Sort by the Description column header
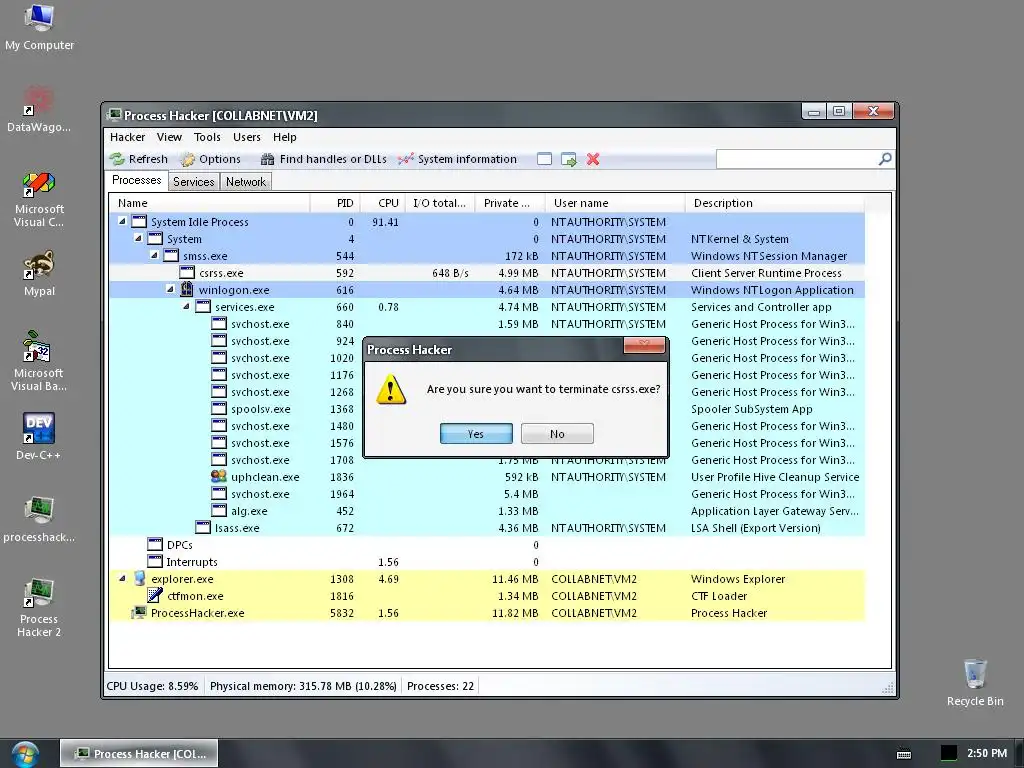This screenshot has width=1024, height=768. pos(775,203)
